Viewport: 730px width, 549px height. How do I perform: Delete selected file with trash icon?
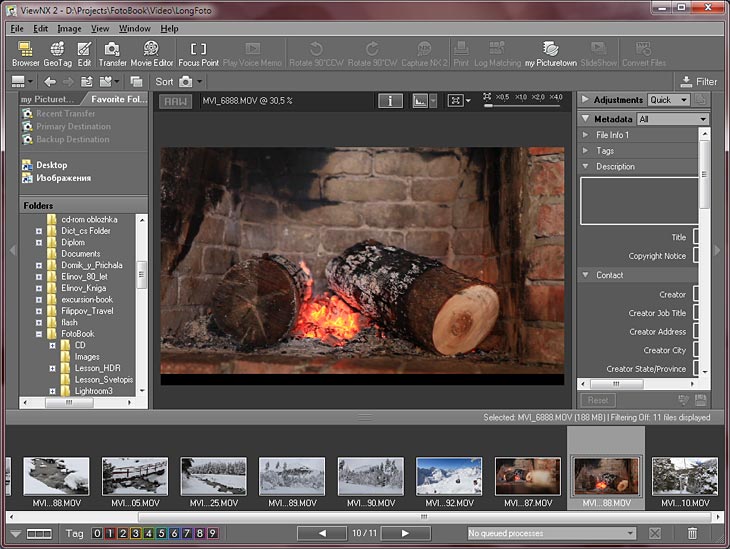tap(692, 533)
